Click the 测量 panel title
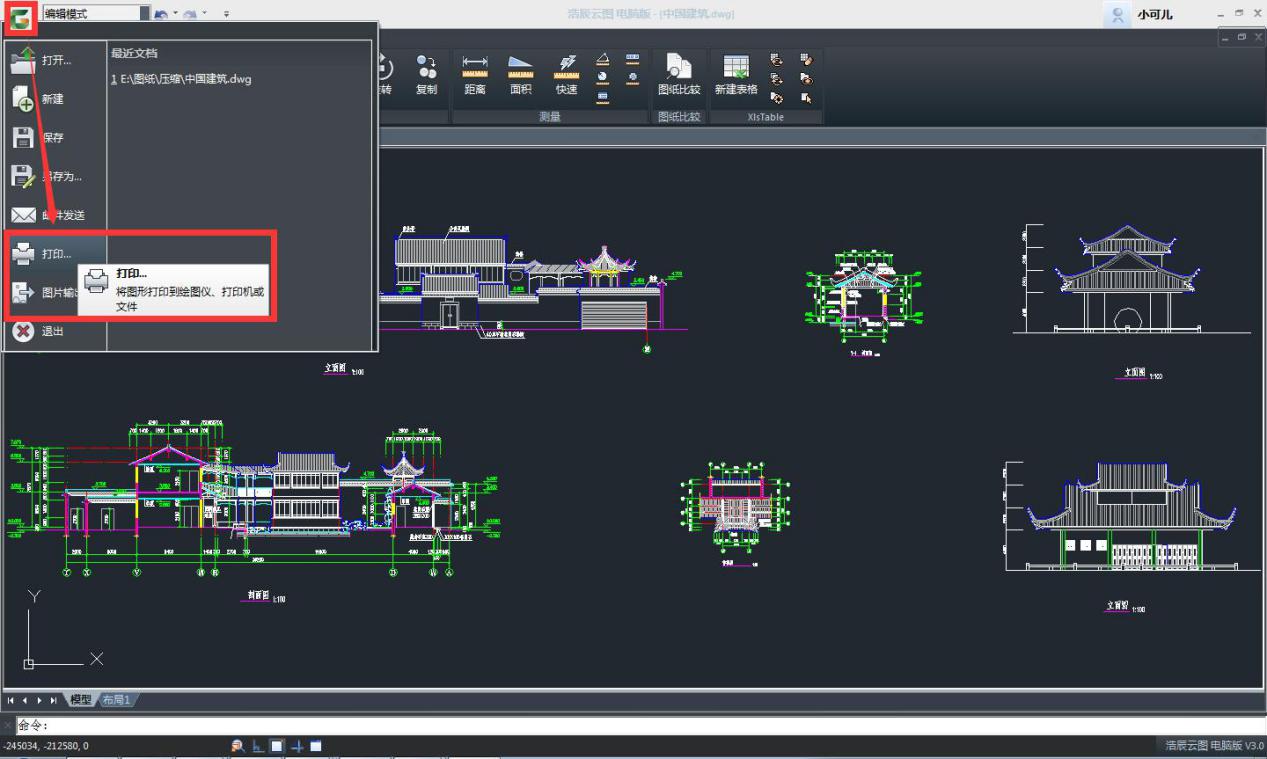The height and width of the screenshot is (759, 1267). 549,117
